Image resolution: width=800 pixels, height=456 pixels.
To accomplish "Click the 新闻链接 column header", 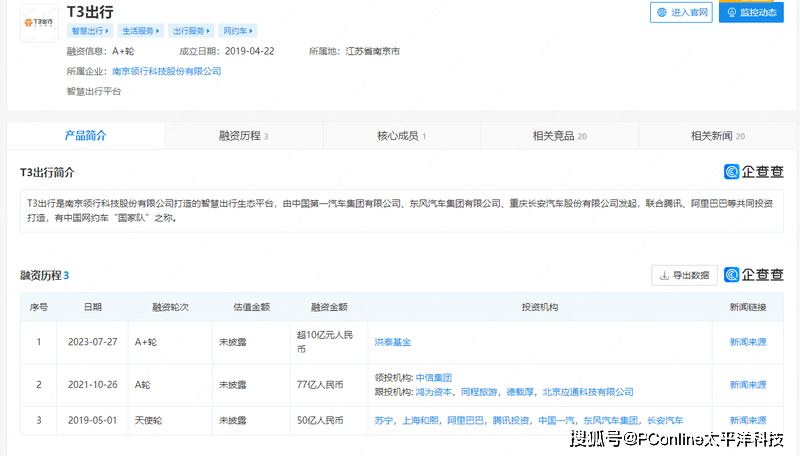I will 748,307.
